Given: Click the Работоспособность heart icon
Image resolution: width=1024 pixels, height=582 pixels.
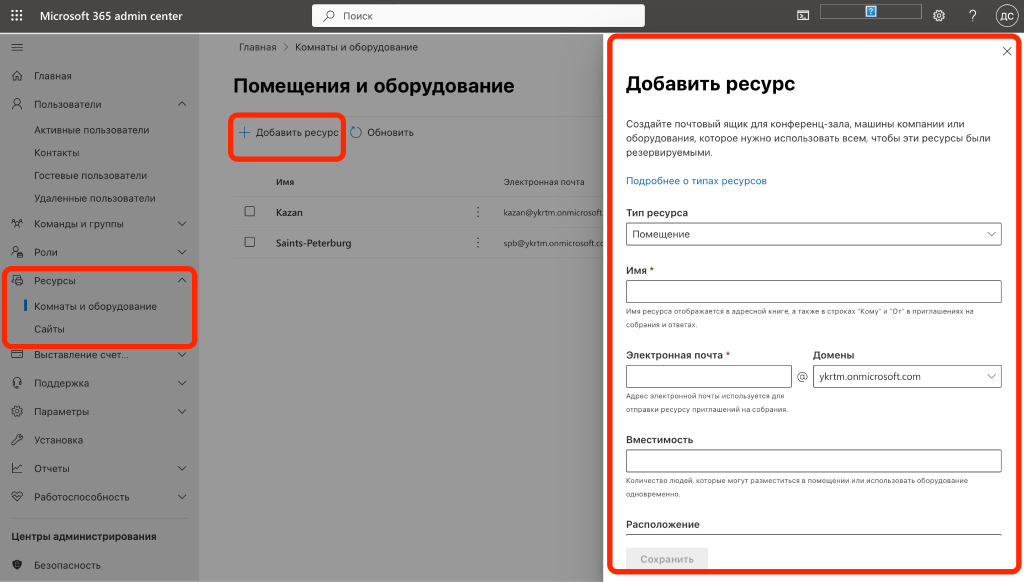Looking at the screenshot, I should click(17, 496).
